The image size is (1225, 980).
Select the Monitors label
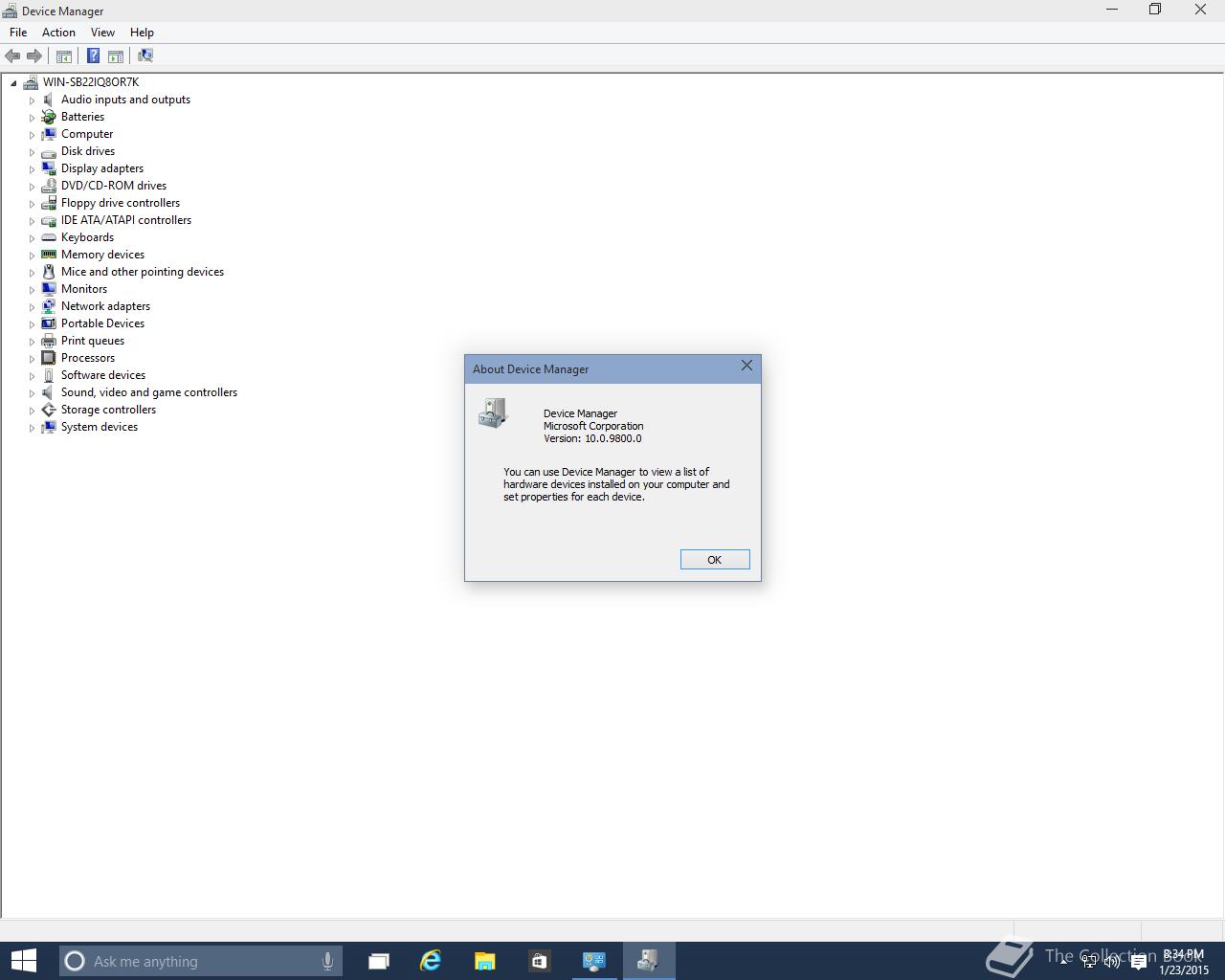coord(84,289)
